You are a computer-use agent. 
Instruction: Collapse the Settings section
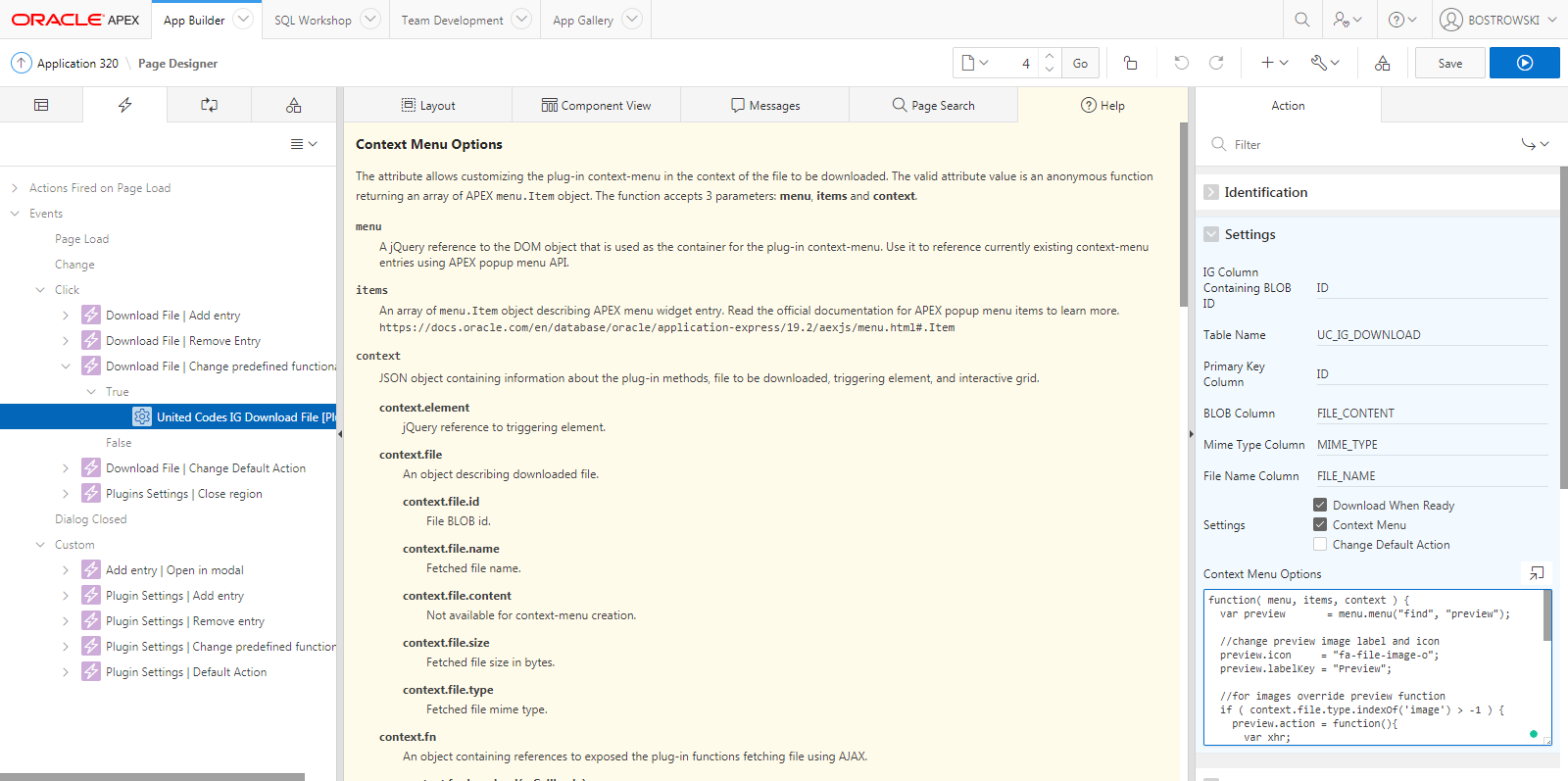(1211, 234)
